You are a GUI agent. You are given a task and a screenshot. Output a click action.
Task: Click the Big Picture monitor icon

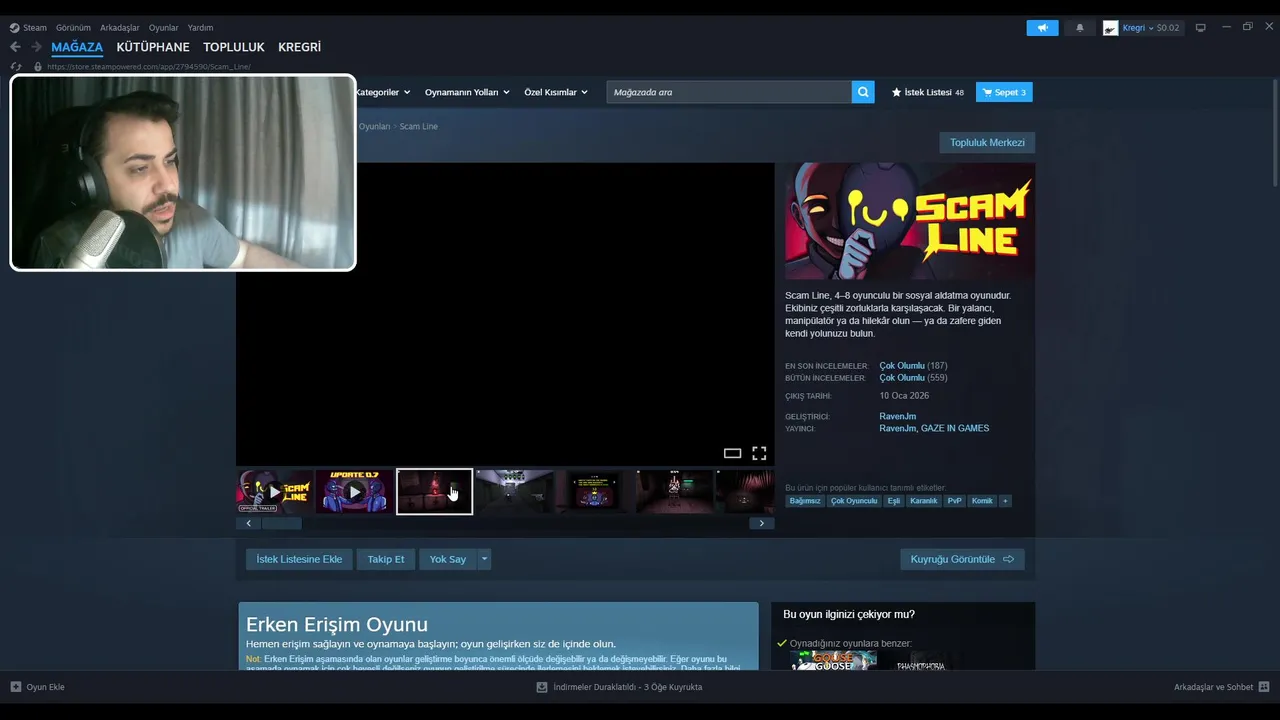tap(1201, 28)
